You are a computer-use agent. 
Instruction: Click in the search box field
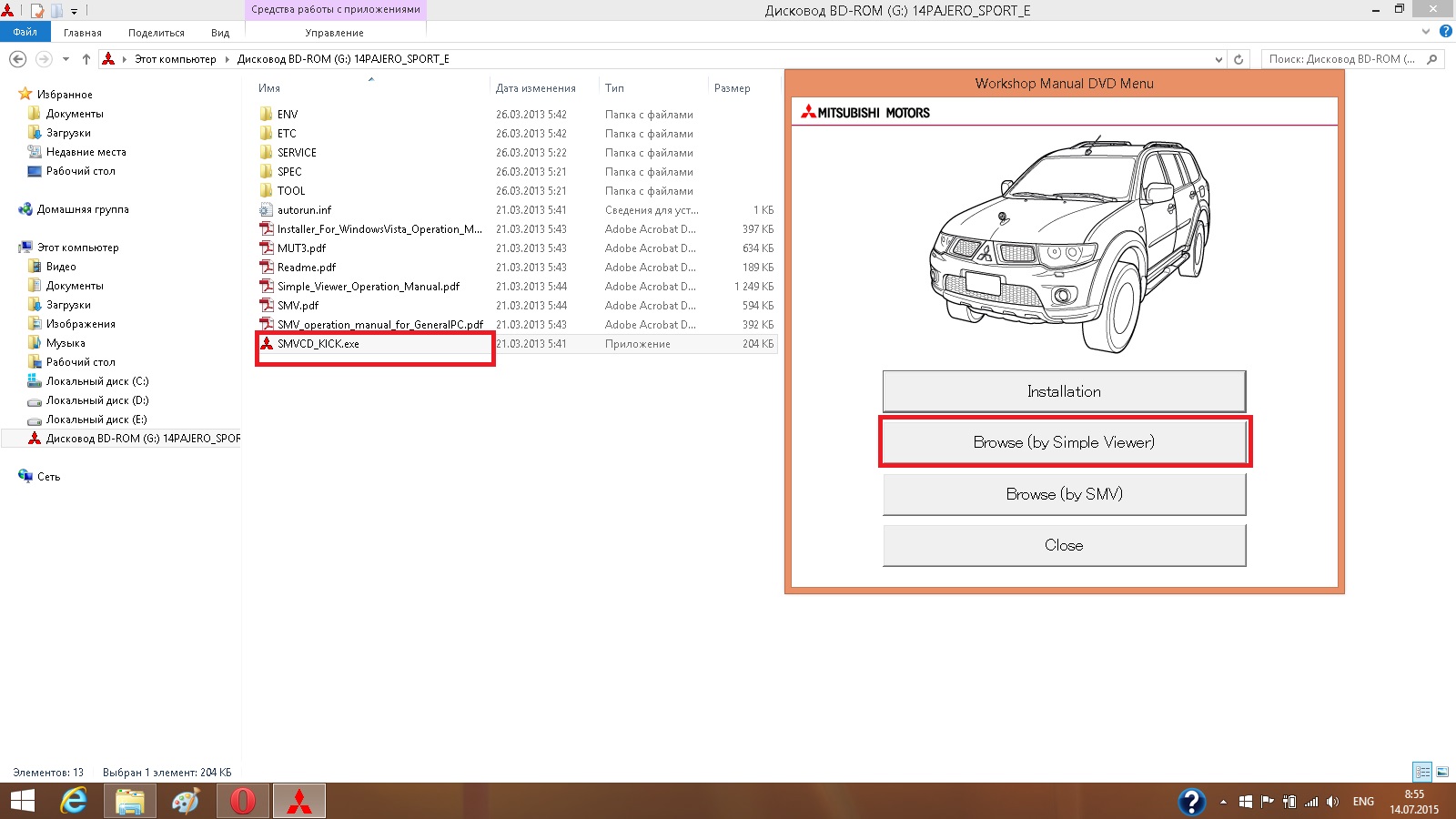tap(1342, 59)
